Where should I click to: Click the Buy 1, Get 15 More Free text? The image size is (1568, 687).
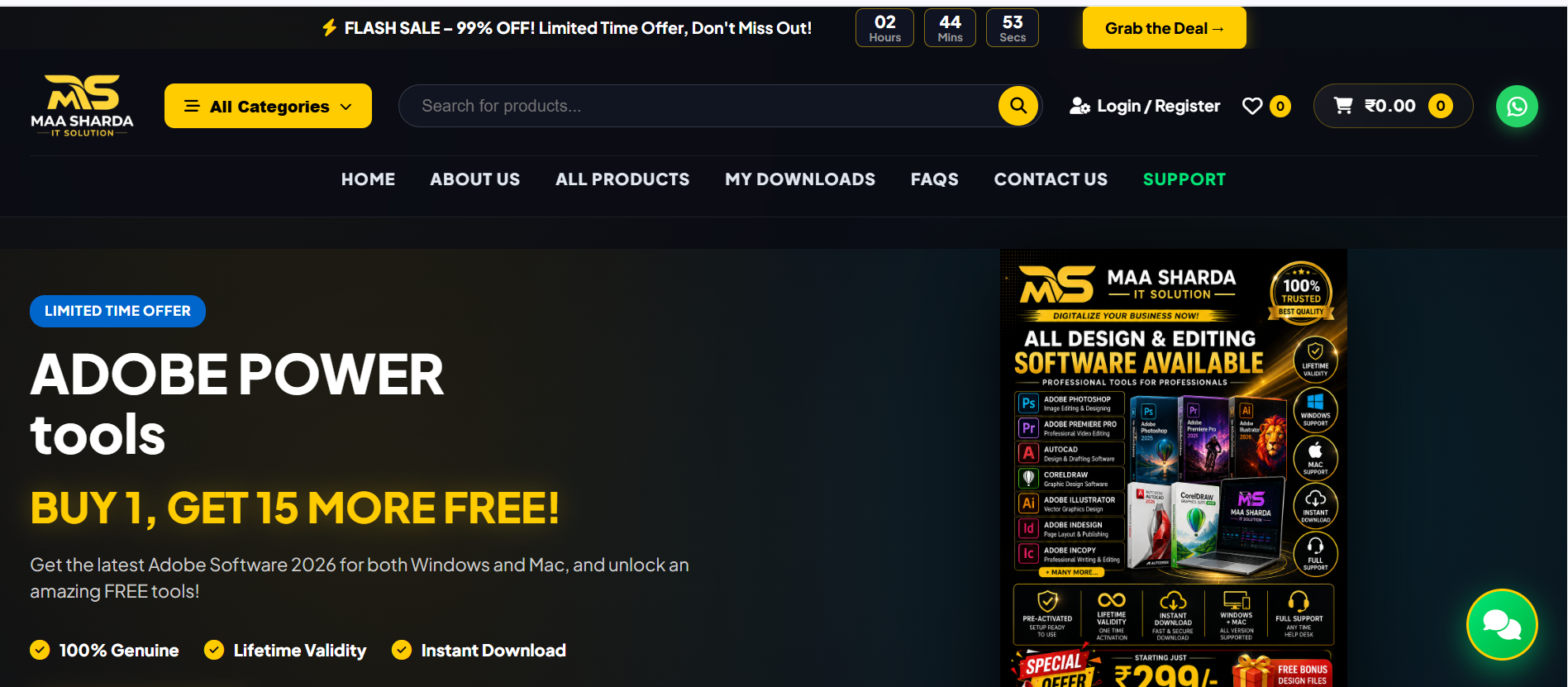pyautogui.click(x=294, y=508)
